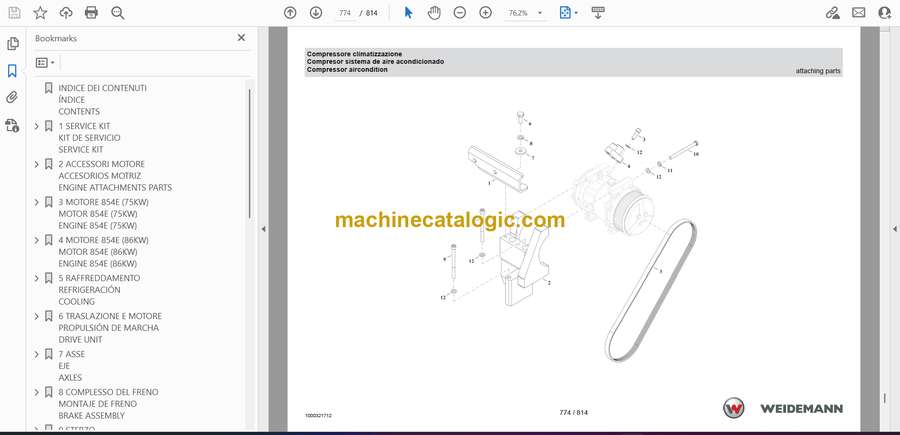Viewport: 900px width, 435px height.
Task: Click the 'Compressor aircondition' heading text
Action: tap(347, 69)
